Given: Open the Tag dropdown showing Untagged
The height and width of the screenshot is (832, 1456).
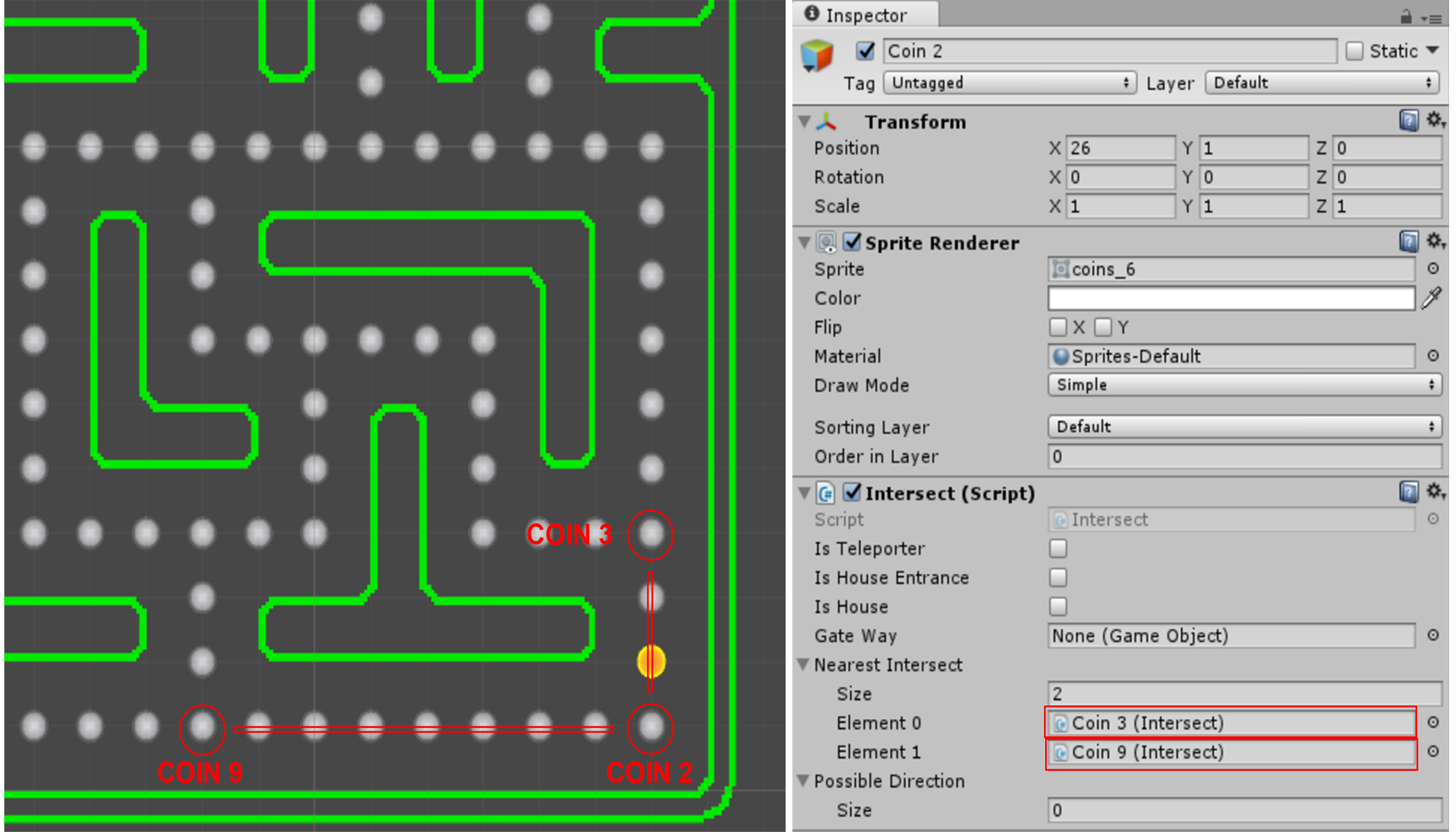Looking at the screenshot, I should click(1009, 83).
